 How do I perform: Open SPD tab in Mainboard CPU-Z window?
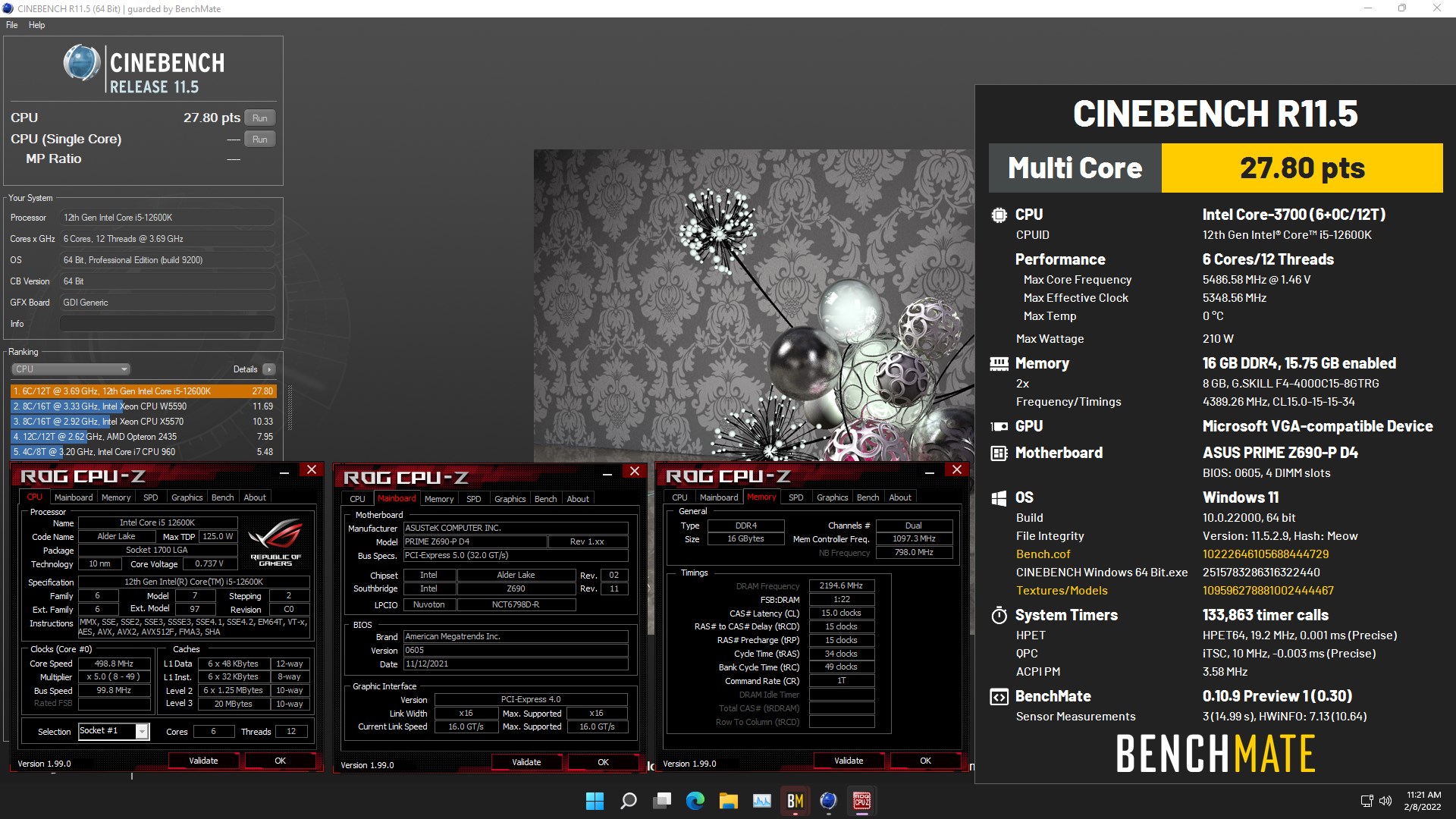coord(474,499)
